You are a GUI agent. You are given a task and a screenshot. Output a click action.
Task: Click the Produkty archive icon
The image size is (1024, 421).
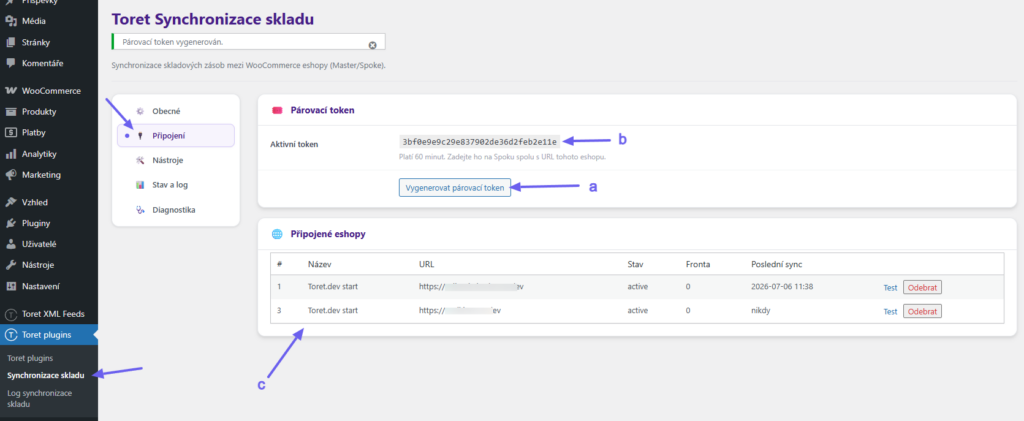point(10,112)
